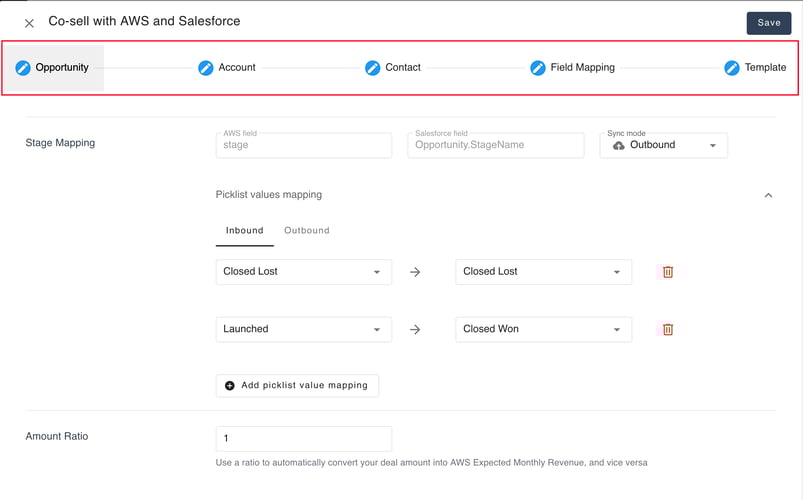The height and width of the screenshot is (500, 803).
Task: Collapse the Picklist values mapping section
Action: [x=768, y=195]
